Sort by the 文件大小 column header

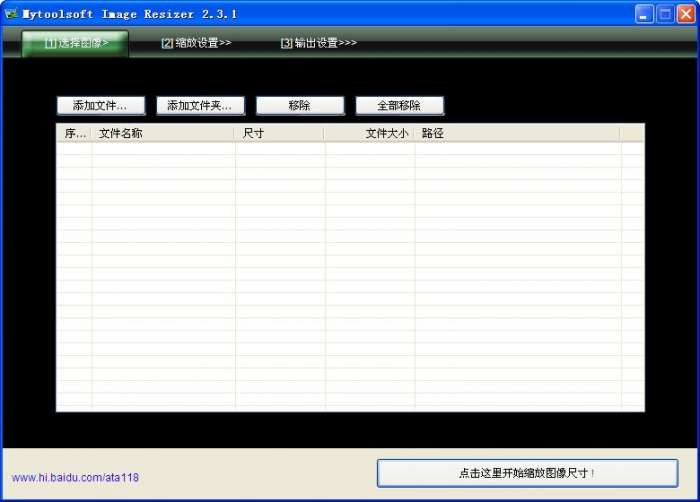[370, 133]
